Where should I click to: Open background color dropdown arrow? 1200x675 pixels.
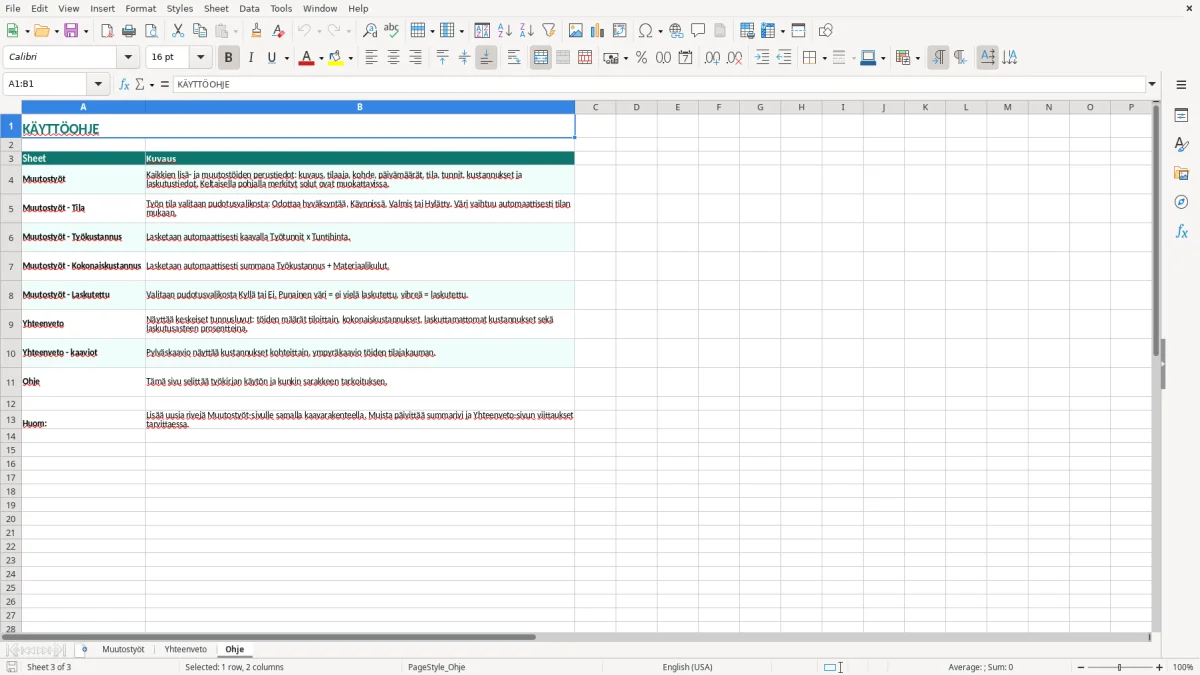click(x=351, y=58)
